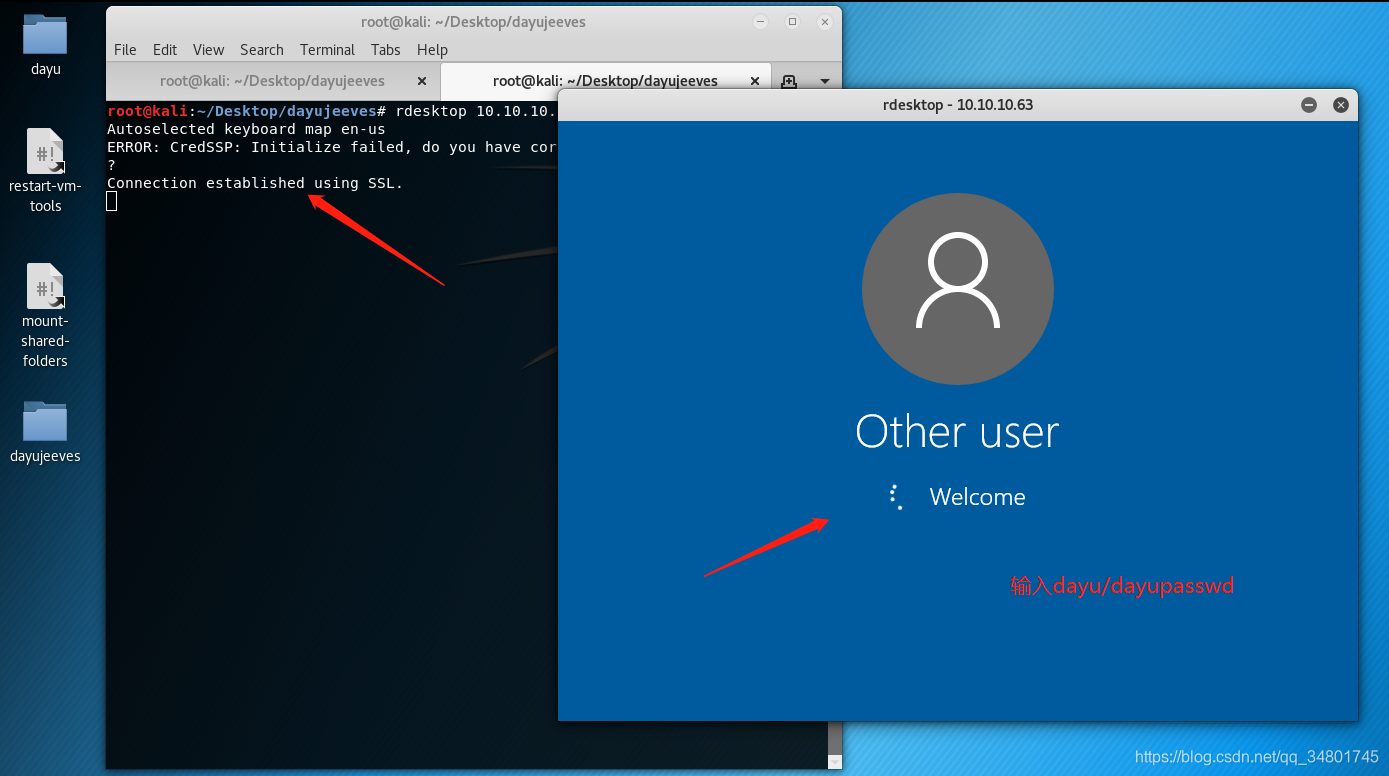Click 'Autoselected keyboard map en-us' terminal line
Viewport: 1389px width, 776px height.
246,129
